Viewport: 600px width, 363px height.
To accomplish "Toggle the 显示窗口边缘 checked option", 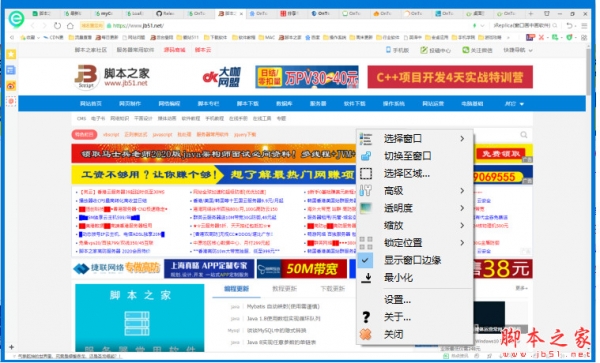I will tap(414, 260).
